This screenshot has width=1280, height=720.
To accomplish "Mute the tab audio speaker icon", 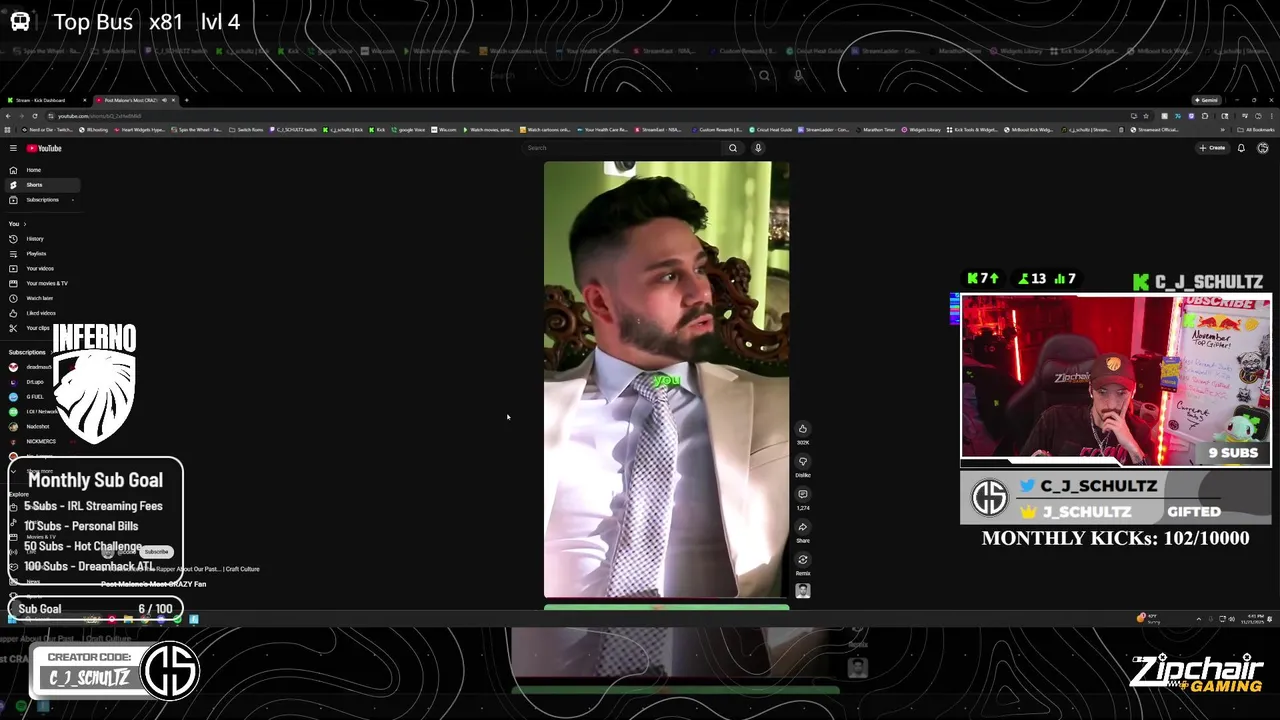I will [164, 100].
